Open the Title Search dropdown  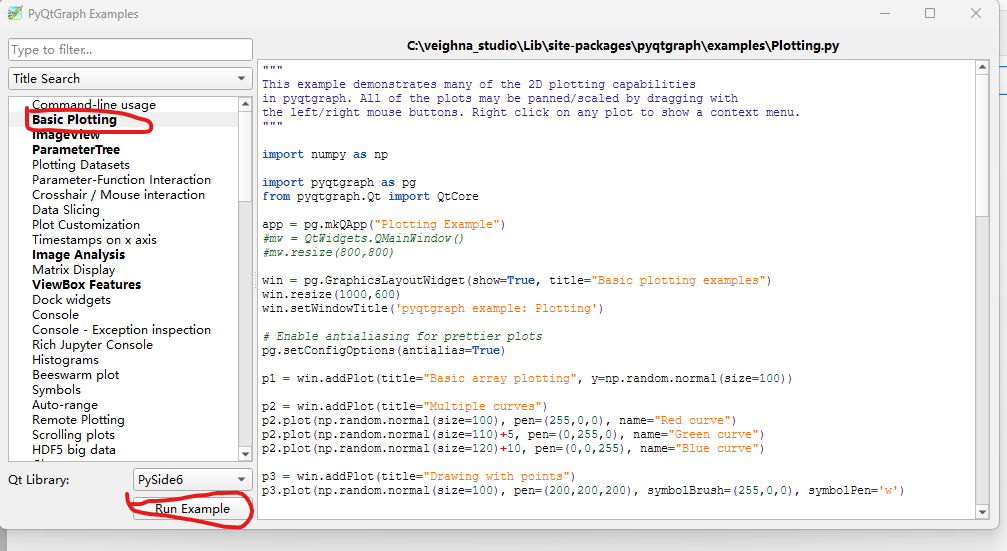(x=130, y=78)
